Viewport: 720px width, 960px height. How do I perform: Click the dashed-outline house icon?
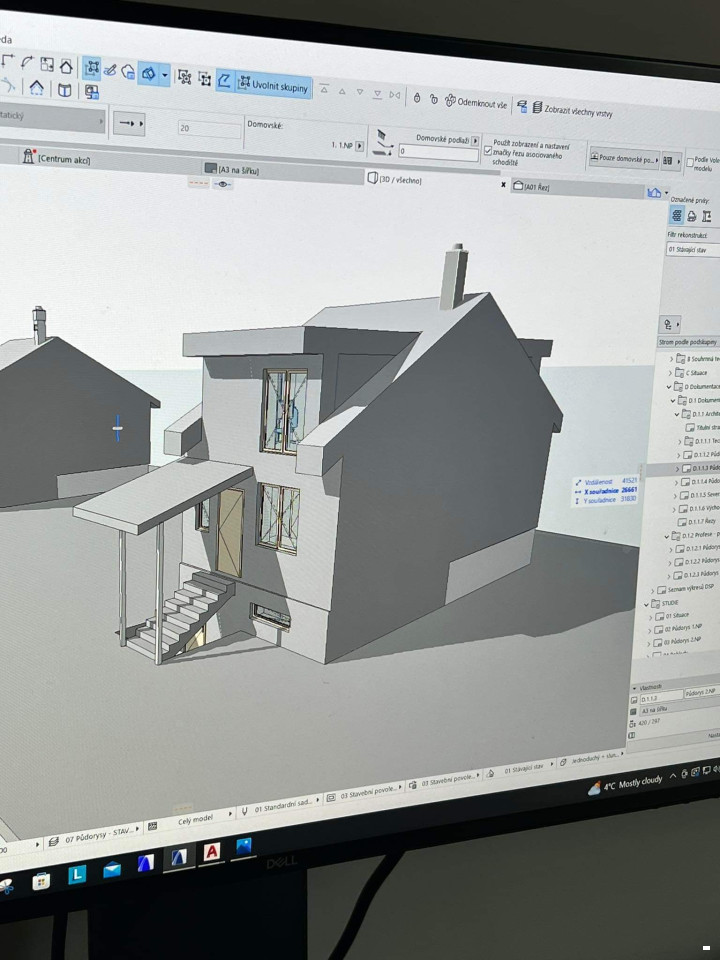point(36,87)
